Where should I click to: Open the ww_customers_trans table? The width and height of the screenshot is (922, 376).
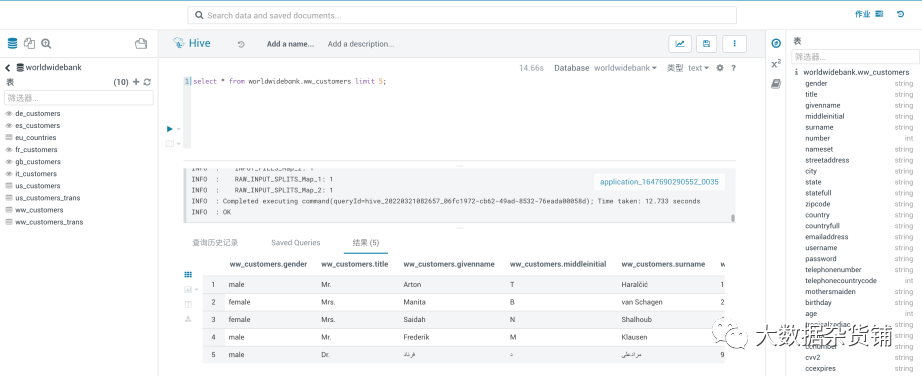click(49, 222)
